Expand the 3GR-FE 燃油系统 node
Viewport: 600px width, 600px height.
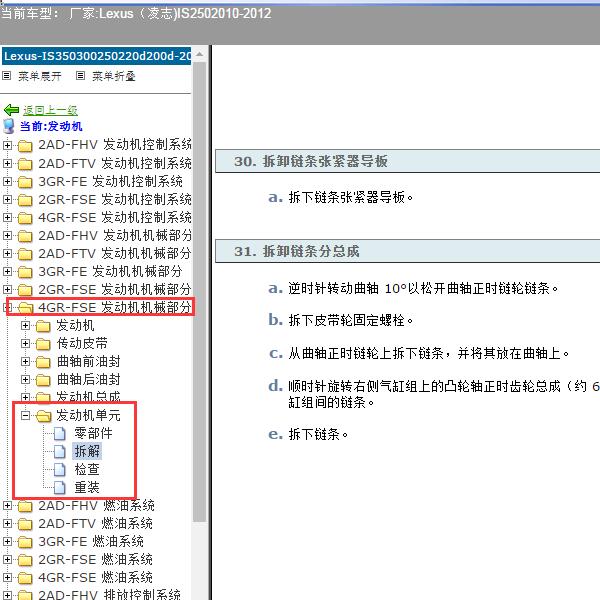pyautogui.click(x=7, y=541)
